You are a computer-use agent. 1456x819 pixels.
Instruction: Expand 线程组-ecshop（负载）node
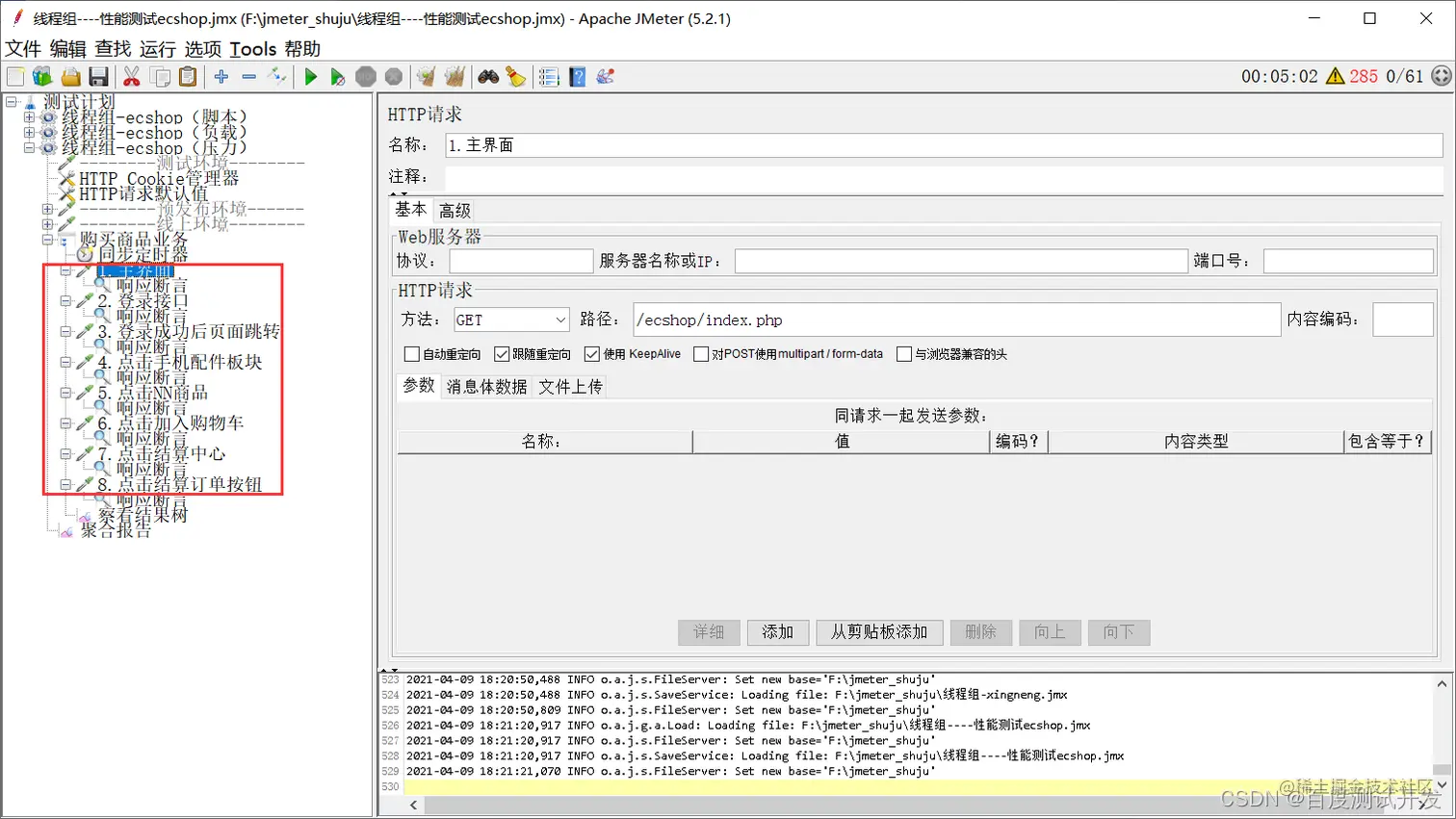click(29, 133)
